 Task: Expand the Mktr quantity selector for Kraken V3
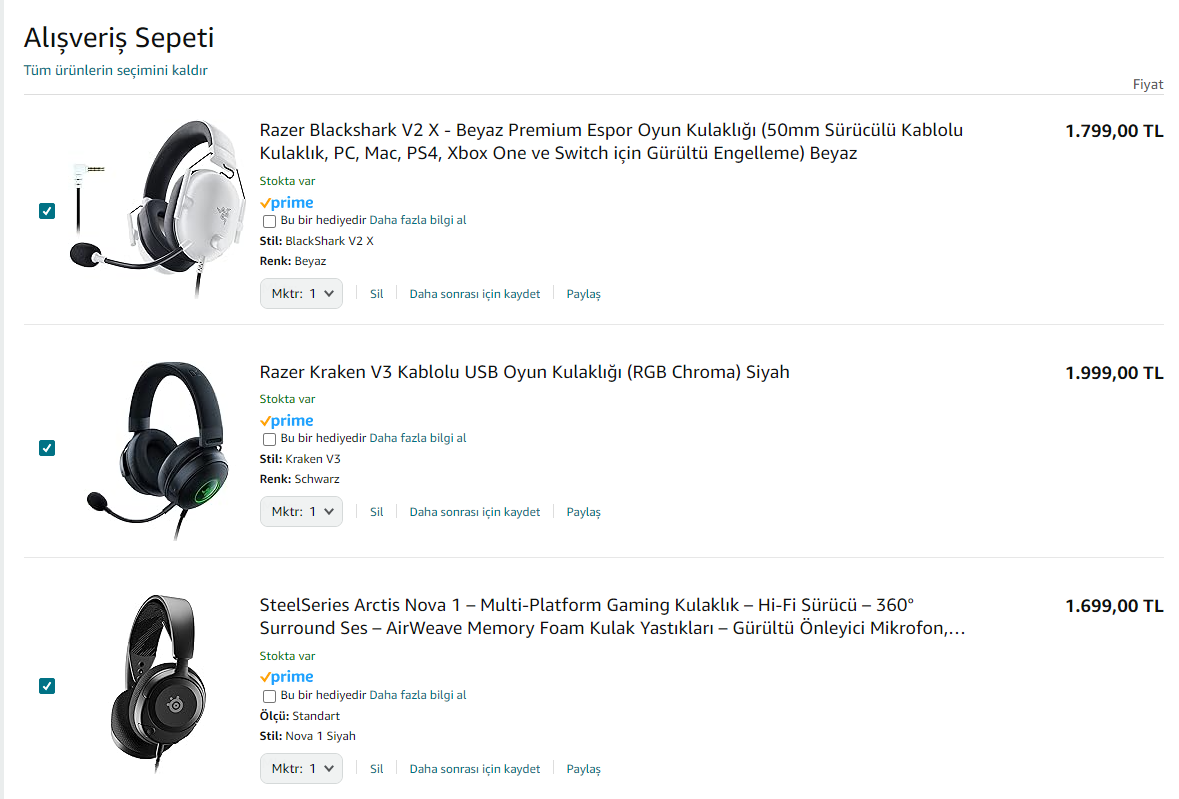pyautogui.click(x=301, y=512)
